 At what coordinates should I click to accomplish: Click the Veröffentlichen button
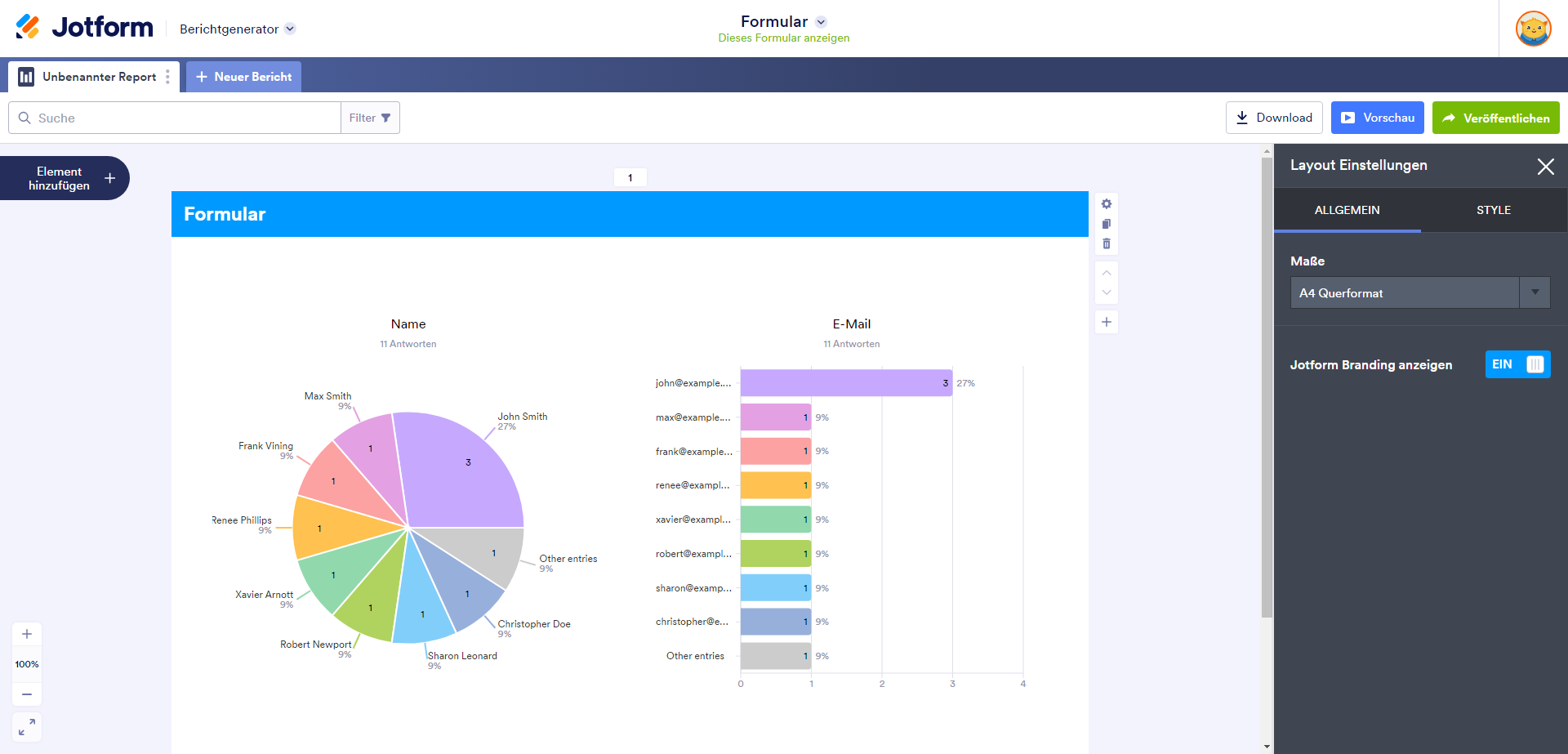coord(1495,118)
